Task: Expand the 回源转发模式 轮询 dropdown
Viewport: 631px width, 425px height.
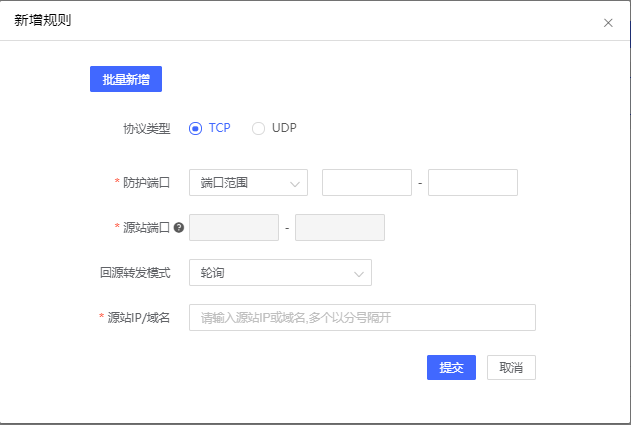Action: (280, 273)
